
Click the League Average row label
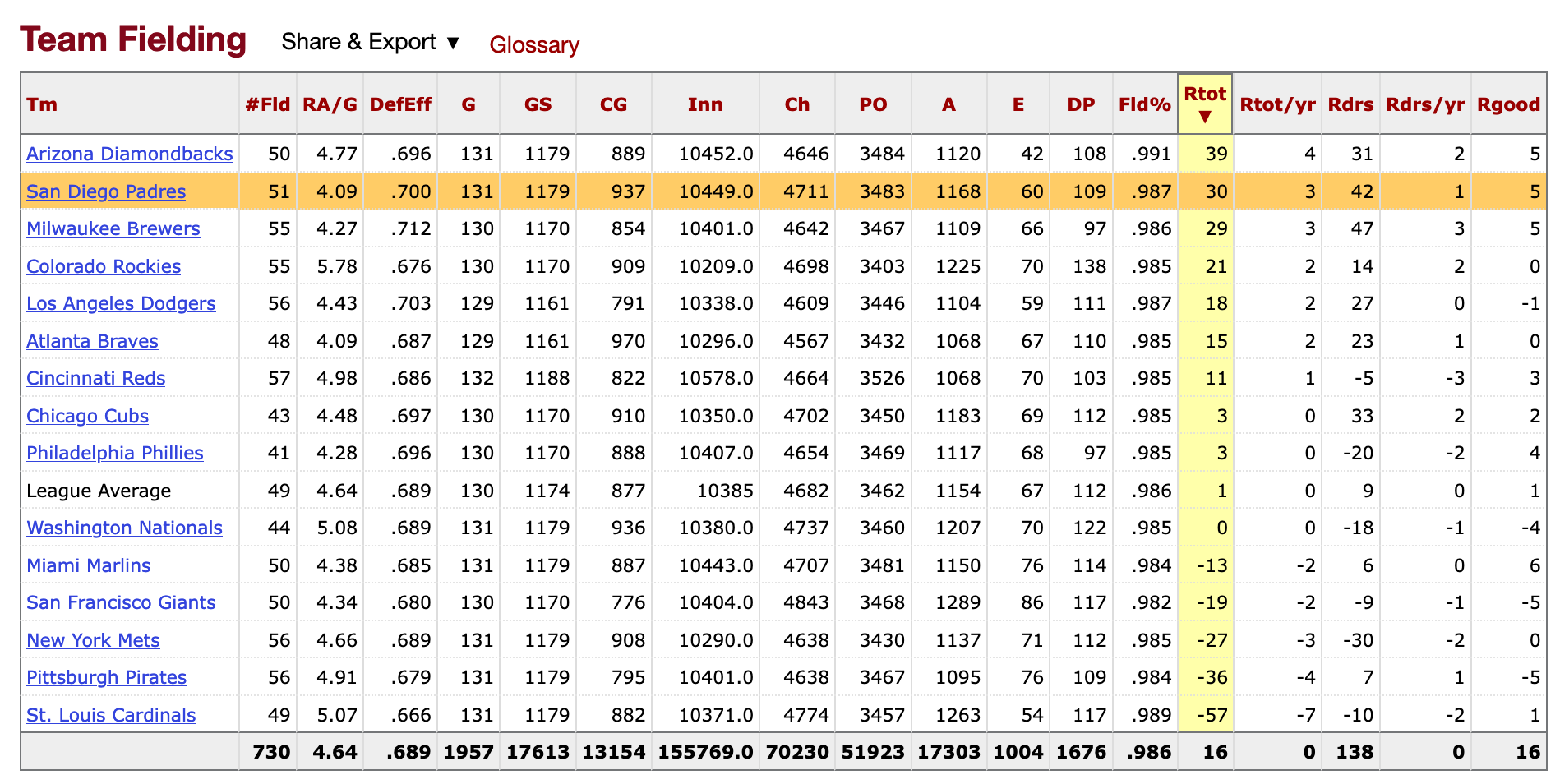[99, 491]
